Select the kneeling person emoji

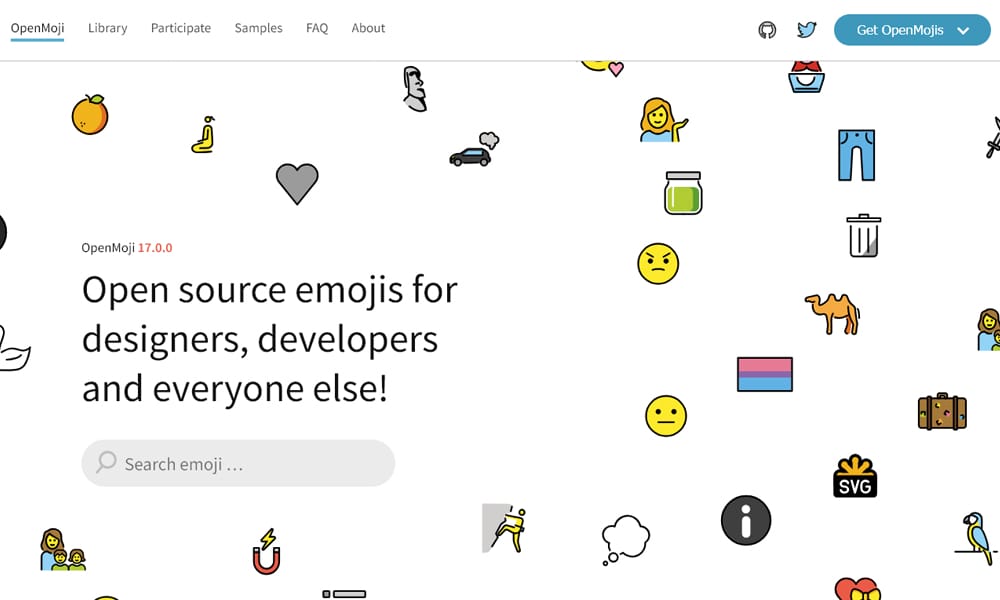click(203, 135)
